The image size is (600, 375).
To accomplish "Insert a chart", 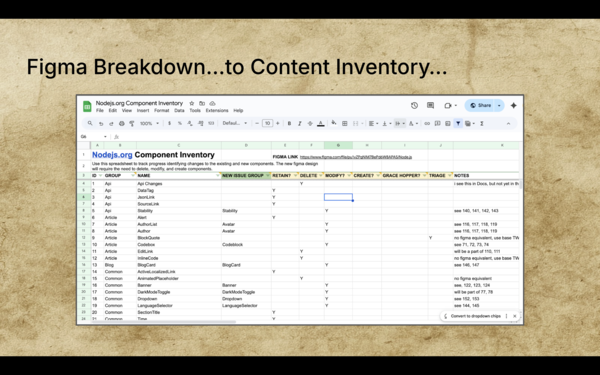I will click(x=448, y=124).
